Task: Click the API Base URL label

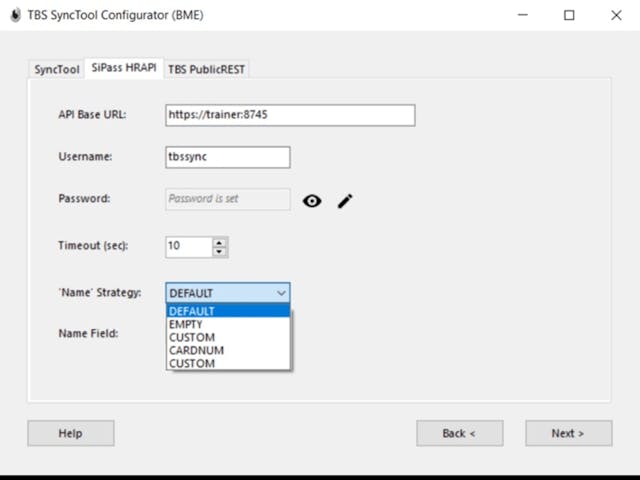Action: [x=92, y=115]
